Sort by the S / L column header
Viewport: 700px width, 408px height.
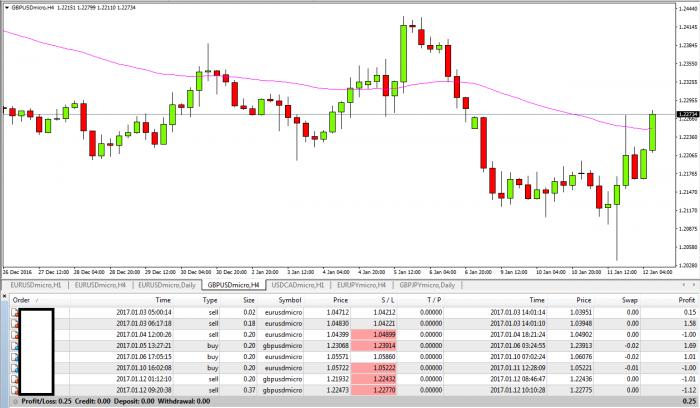[387, 300]
